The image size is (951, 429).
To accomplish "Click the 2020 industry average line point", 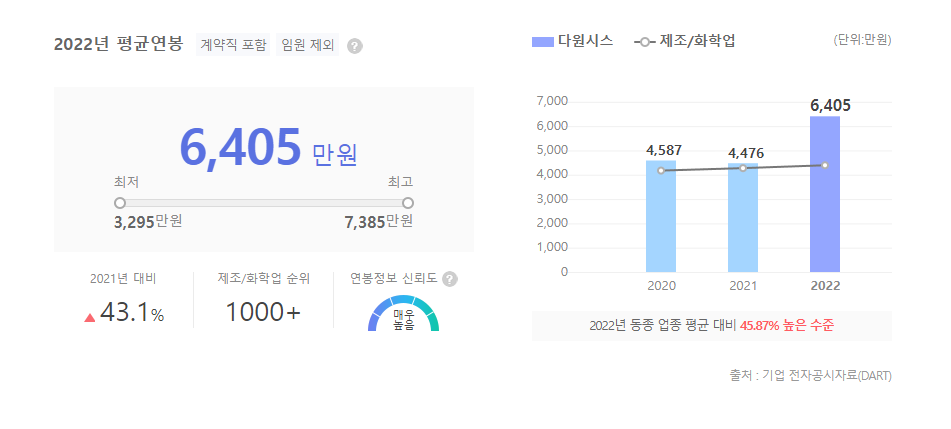I will click(661, 171).
